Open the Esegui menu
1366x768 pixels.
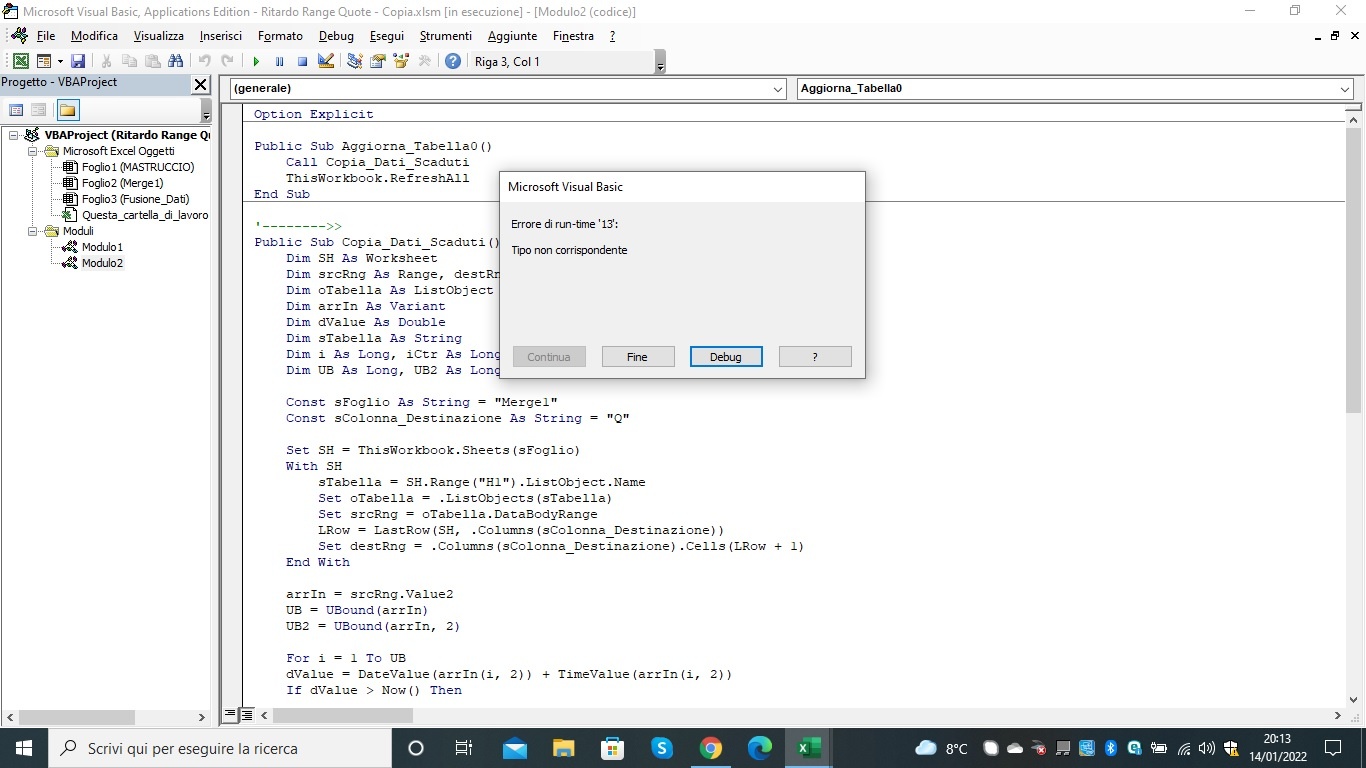point(387,36)
